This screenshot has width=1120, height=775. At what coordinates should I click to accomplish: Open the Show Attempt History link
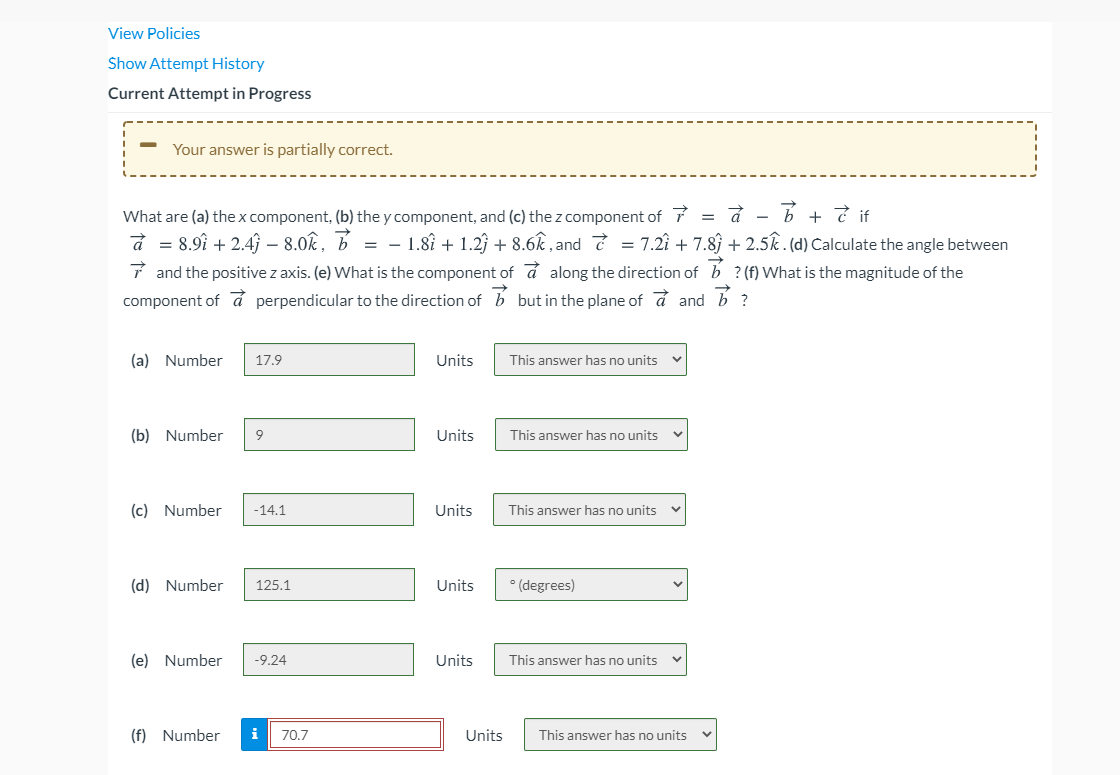coord(186,63)
